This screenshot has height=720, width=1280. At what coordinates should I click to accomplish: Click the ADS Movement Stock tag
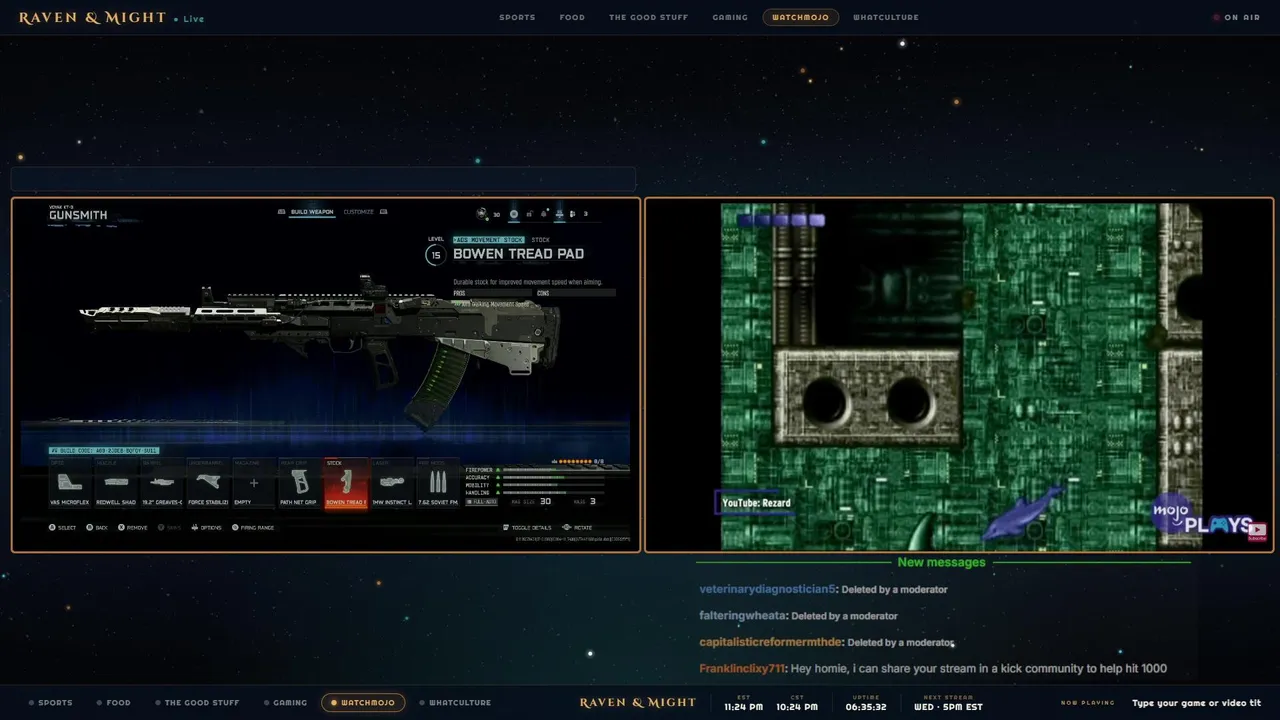[488, 240]
